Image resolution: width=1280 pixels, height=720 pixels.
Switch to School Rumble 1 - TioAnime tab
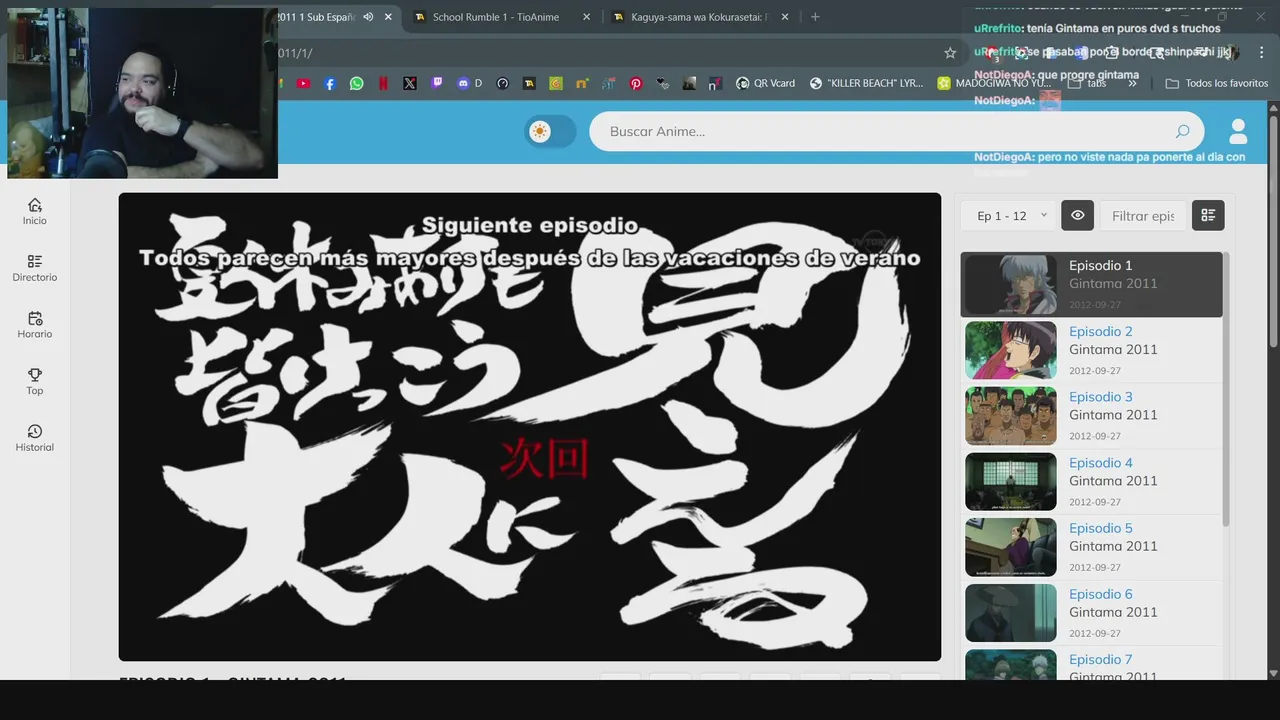496,17
